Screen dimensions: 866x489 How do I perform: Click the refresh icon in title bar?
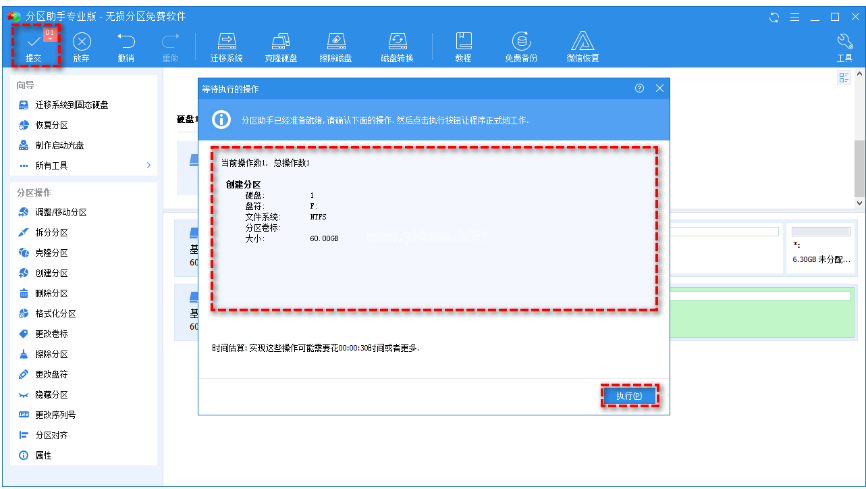coord(774,17)
